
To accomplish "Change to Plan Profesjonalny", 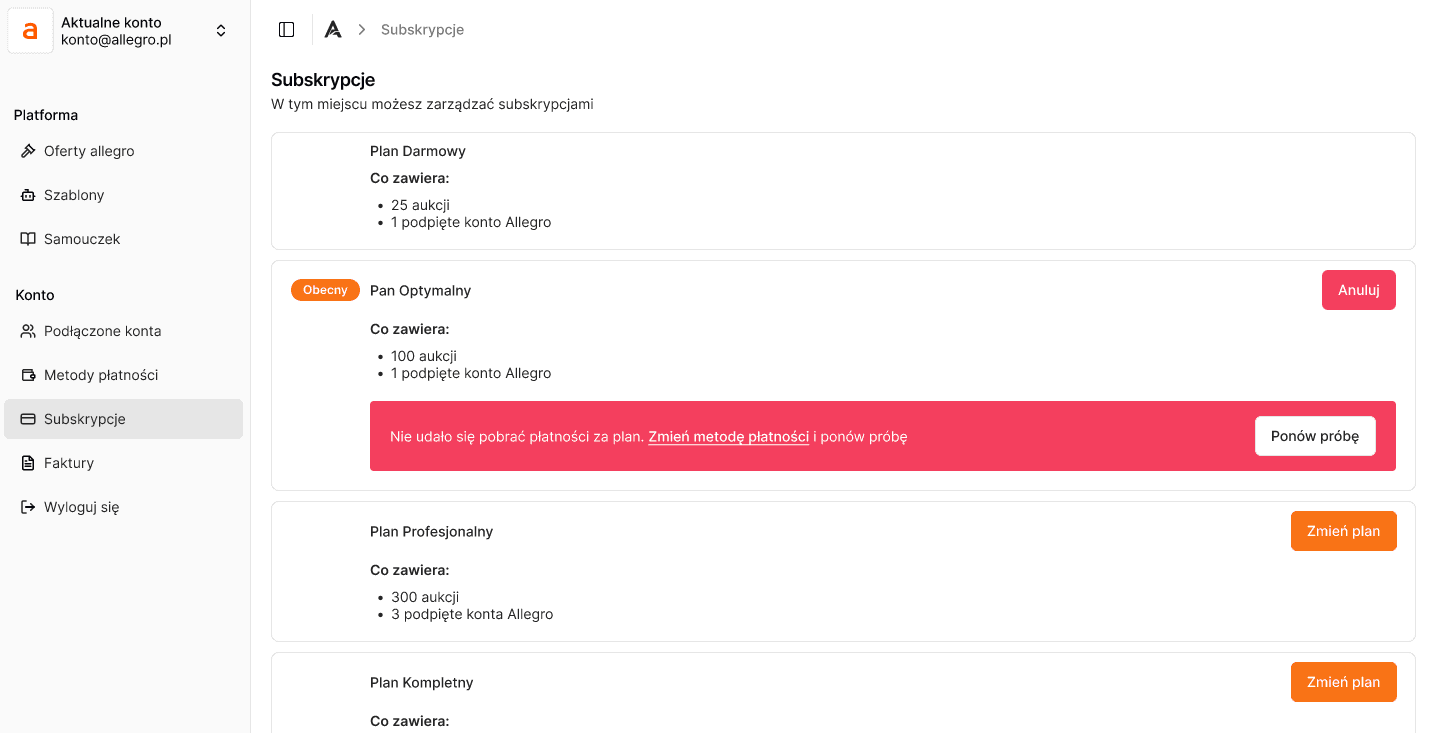I will click(x=1343, y=531).
